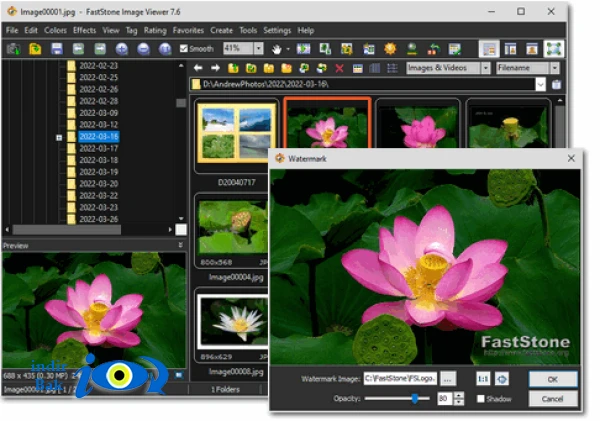Click the folder tree horizontal scrollbar

click(66, 230)
